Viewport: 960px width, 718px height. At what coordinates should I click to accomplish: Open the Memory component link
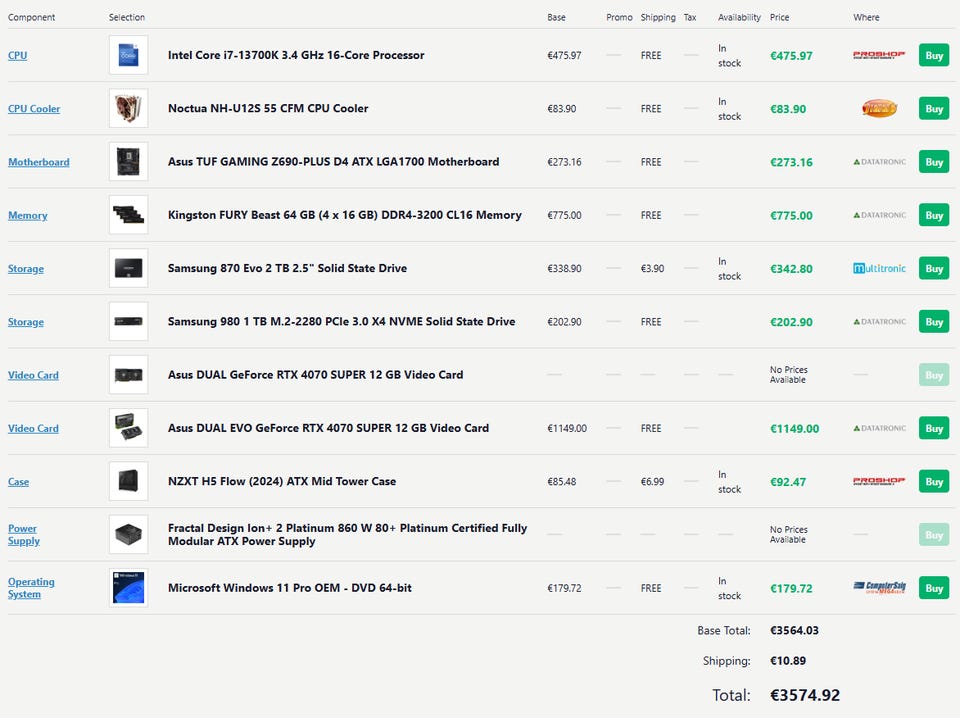coord(28,215)
